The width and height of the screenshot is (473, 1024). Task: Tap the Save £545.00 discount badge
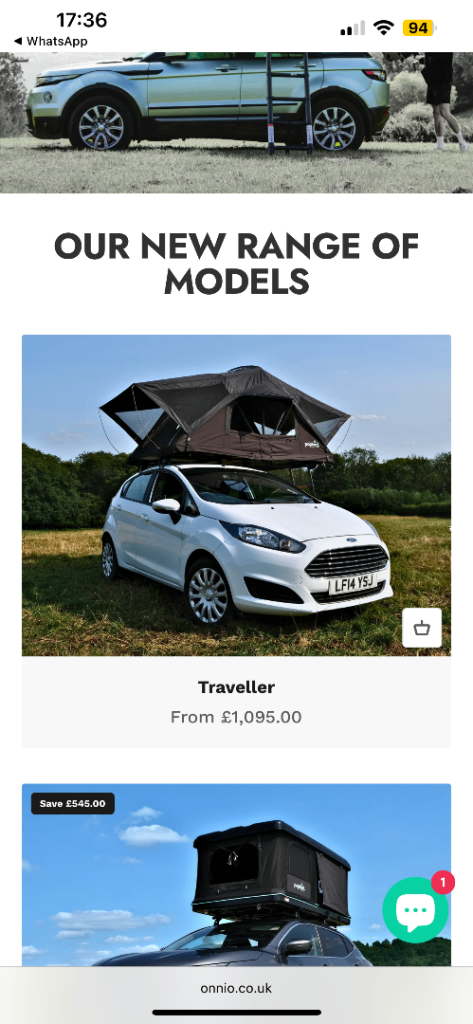(x=73, y=803)
